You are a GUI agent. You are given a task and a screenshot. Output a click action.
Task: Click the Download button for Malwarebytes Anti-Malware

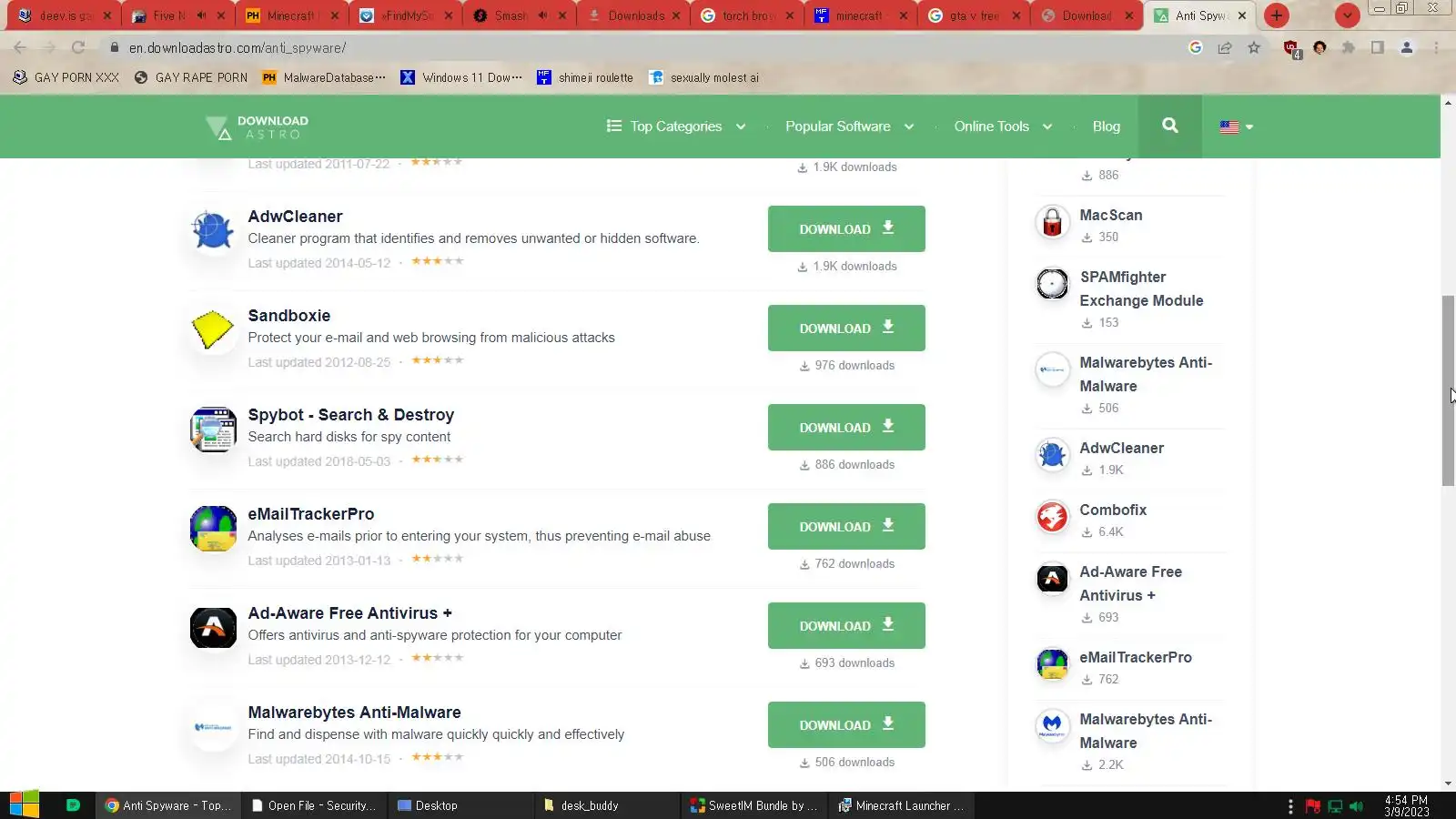[x=846, y=725]
